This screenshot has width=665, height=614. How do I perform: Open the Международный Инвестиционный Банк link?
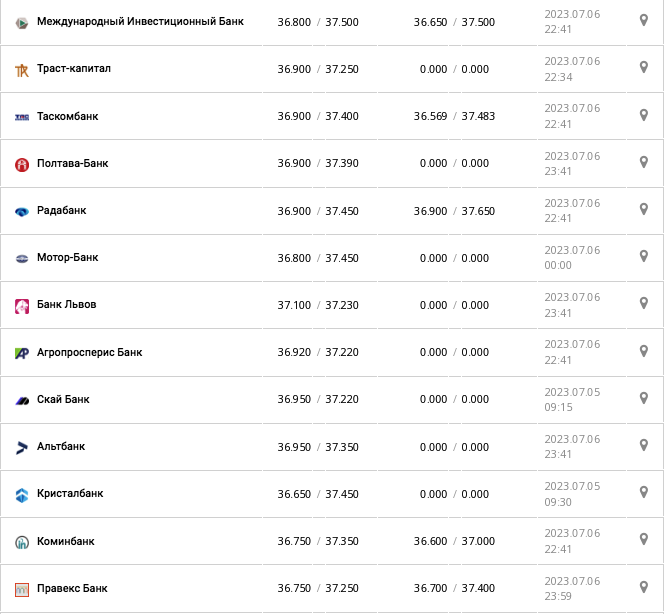140,21
